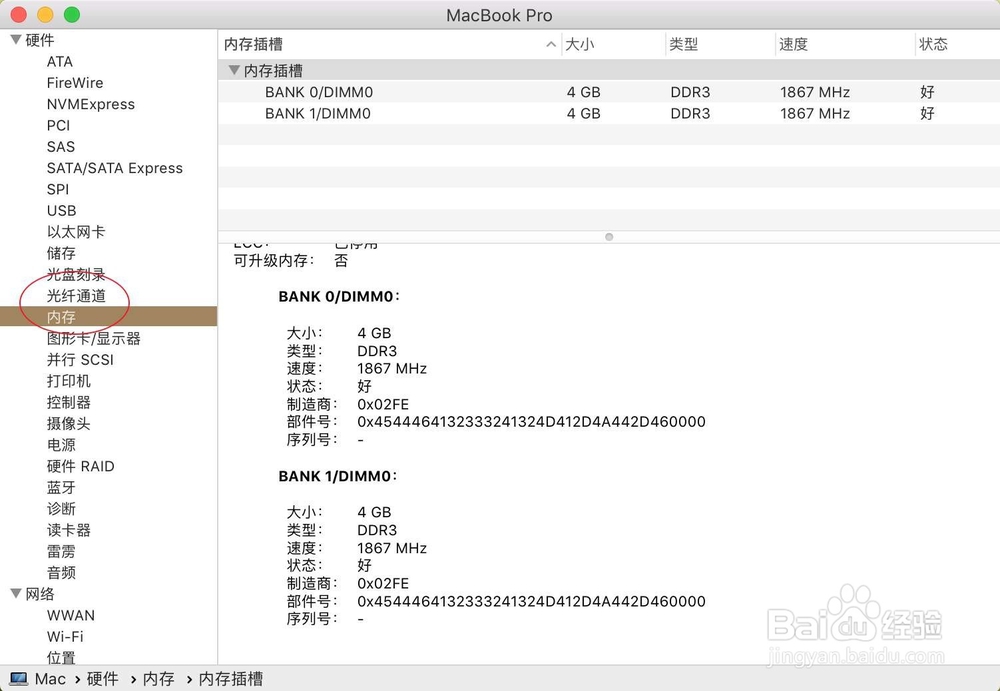Click the Mac laptop icon in breadcrumb bar
1000x691 pixels.
coord(18,679)
